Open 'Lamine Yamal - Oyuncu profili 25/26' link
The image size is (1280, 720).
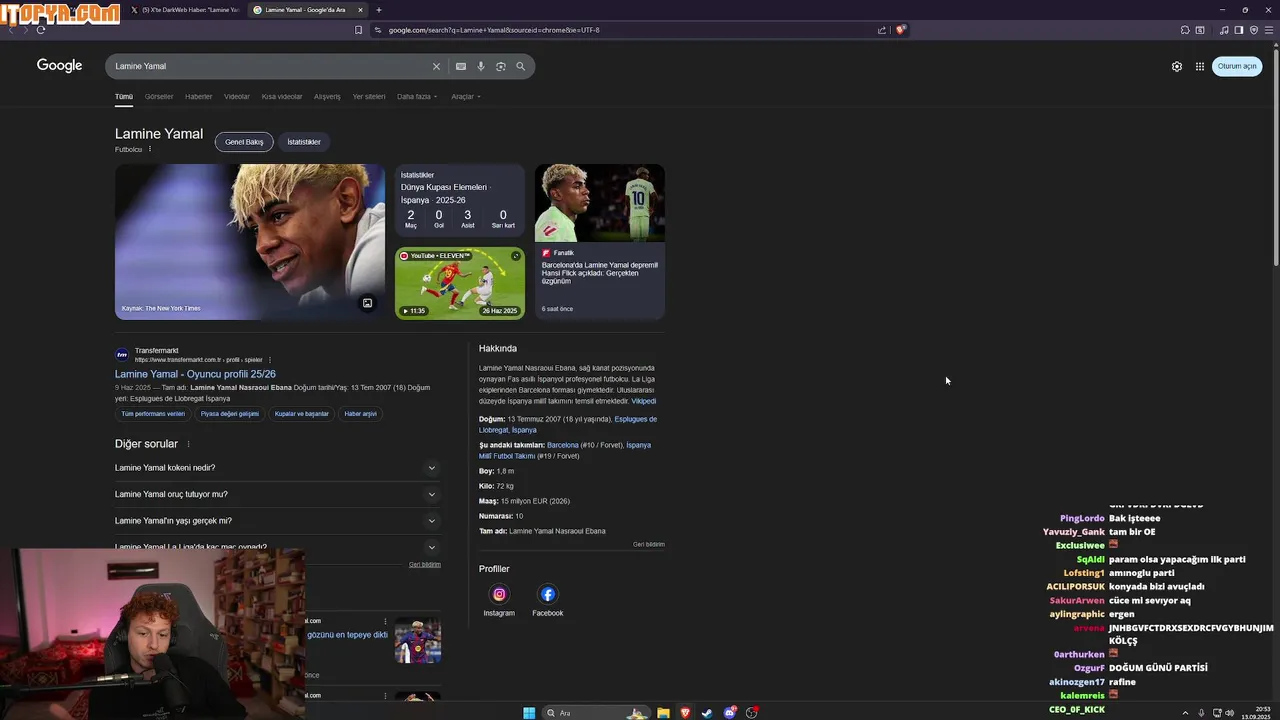[195, 374]
